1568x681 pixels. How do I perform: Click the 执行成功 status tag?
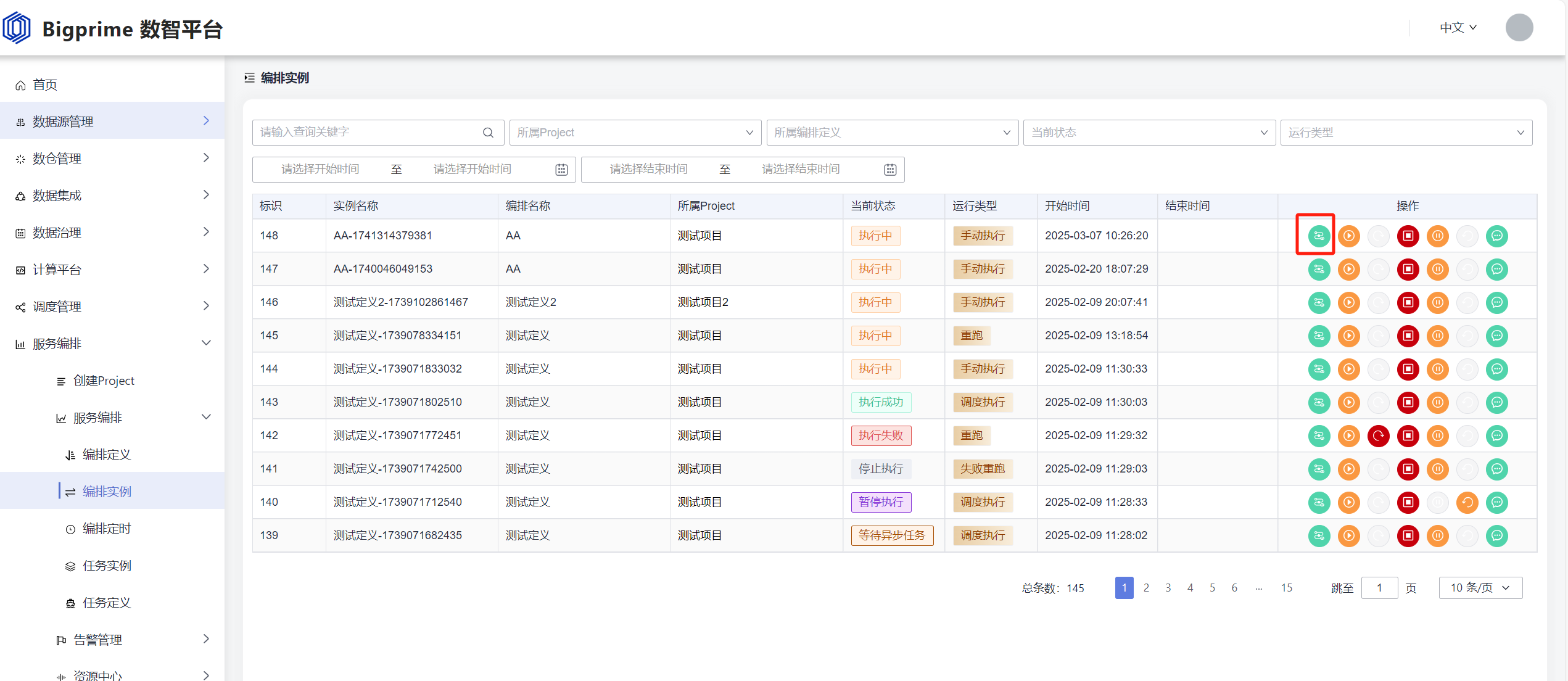pos(881,402)
